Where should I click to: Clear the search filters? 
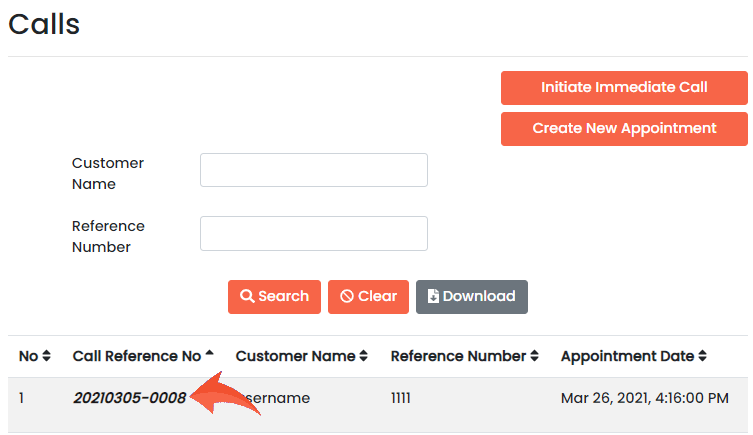click(368, 297)
